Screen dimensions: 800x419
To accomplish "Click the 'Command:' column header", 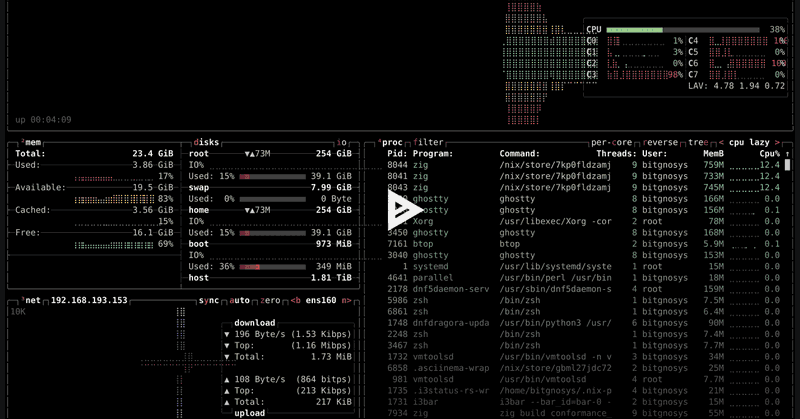I will click(x=519, y=154).
